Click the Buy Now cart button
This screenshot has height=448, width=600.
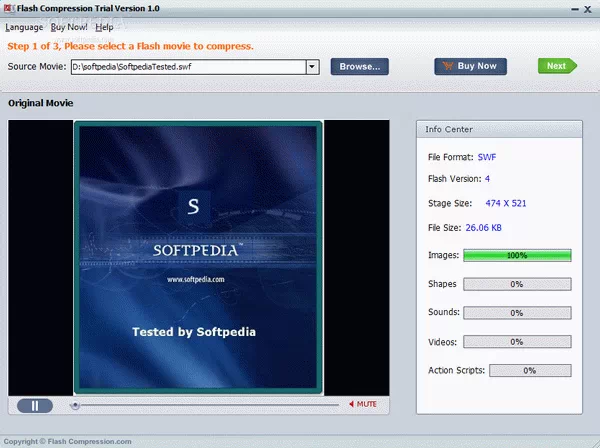point(470,67)
